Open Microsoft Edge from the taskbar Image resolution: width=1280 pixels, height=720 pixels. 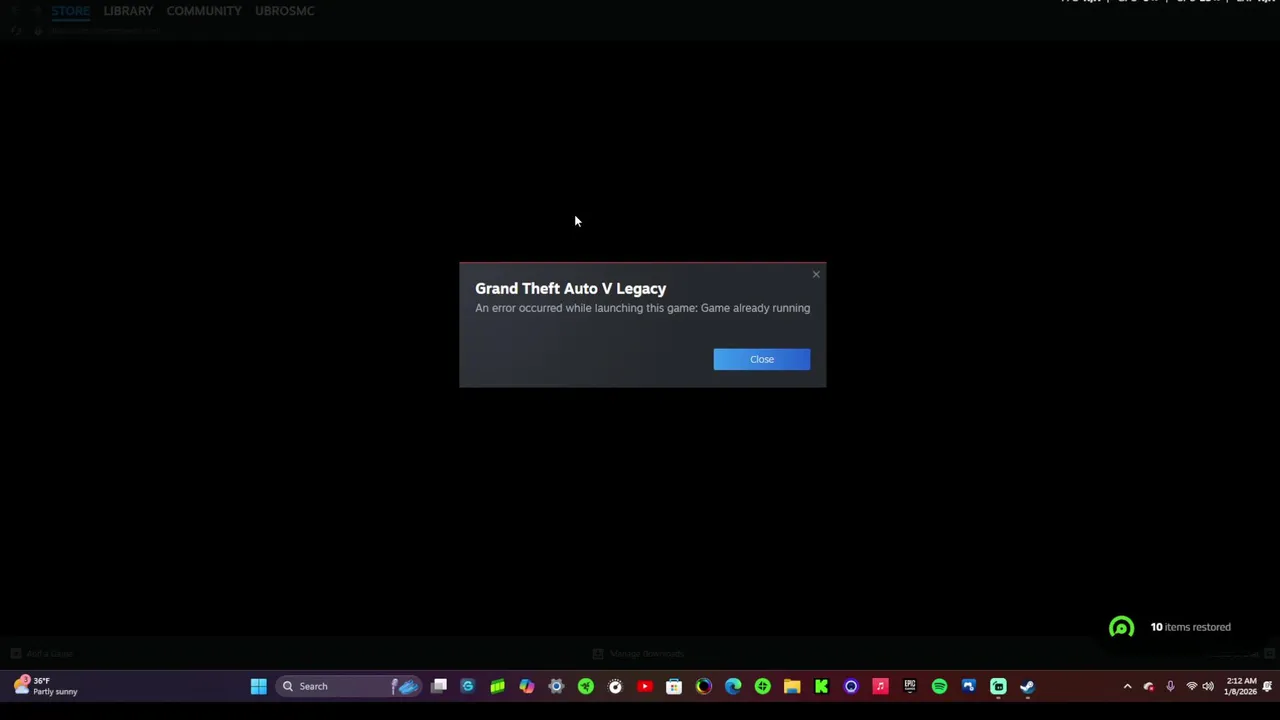click(733, 686)
